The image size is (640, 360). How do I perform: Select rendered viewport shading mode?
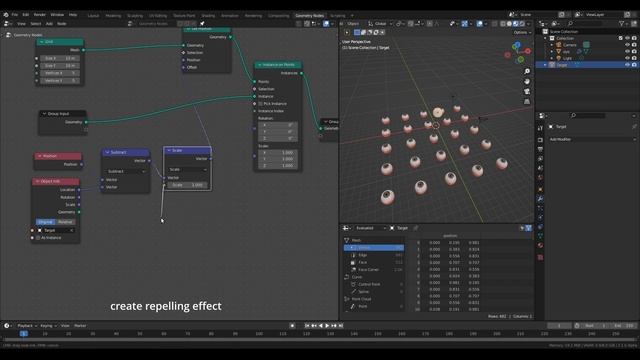pos(522,24)
